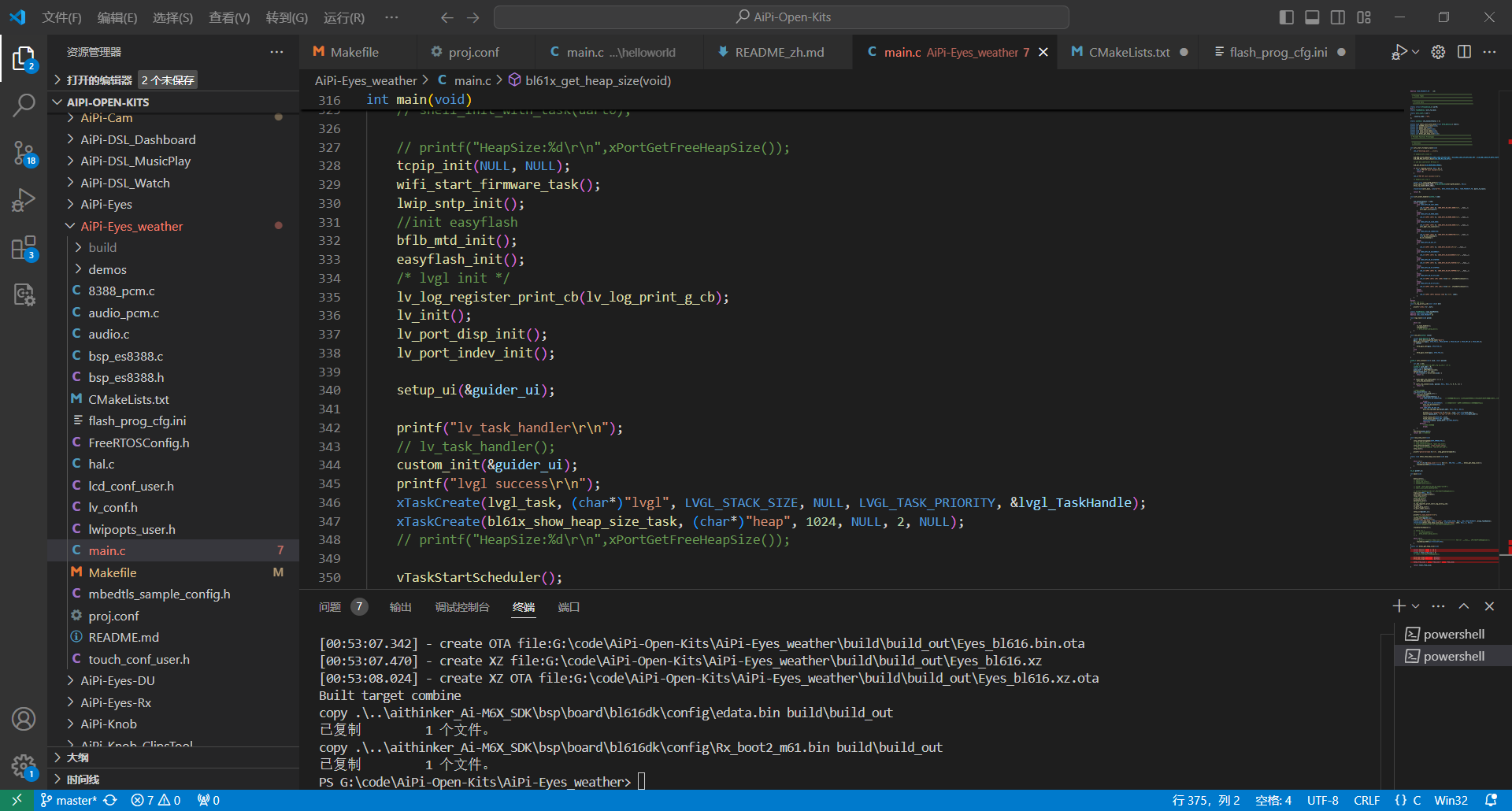Switch to the Output panel tab
Viewport: 1512px width, 811px height.
[x=401, y=606]
